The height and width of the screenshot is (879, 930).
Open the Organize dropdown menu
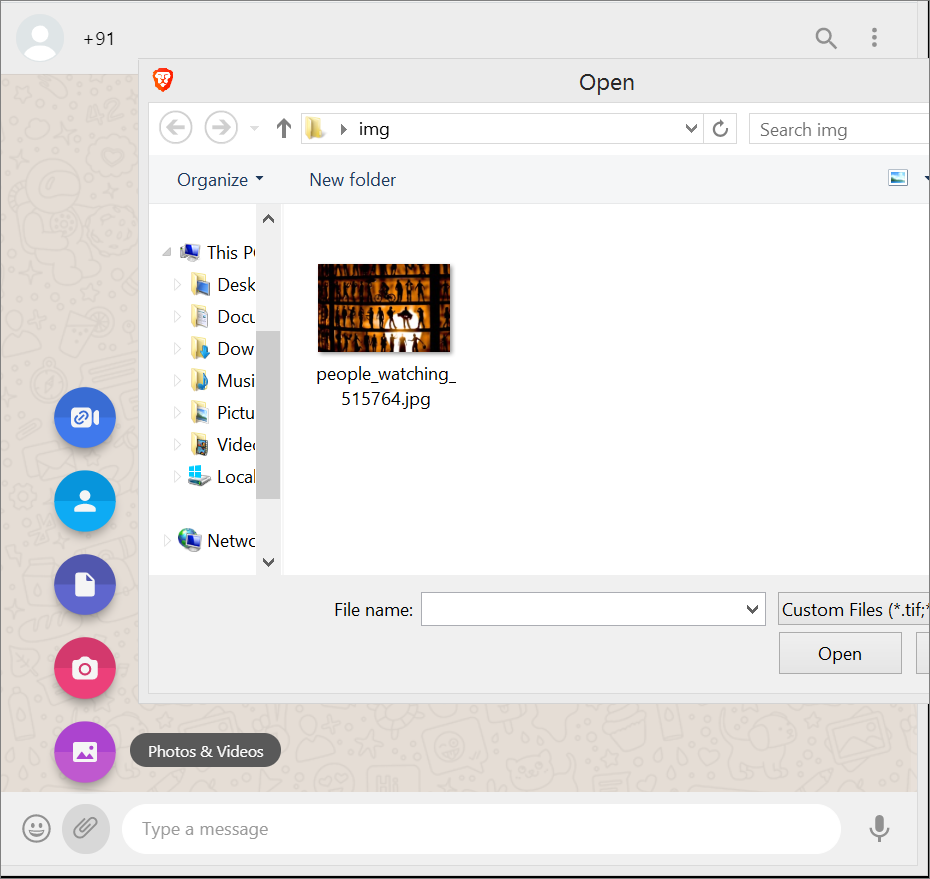pyautogui.click(x=220, y=180)
